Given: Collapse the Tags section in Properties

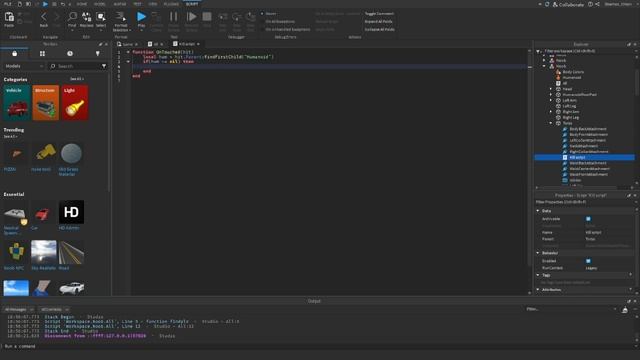Looking at the screenshot, I should (538, 275).
